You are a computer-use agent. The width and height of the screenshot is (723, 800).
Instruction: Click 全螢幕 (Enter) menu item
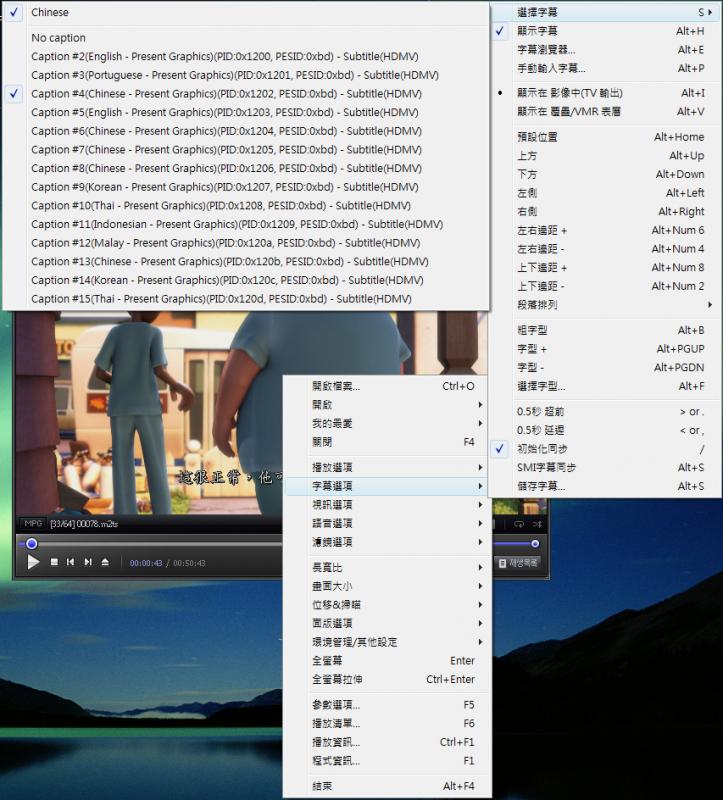click(x=387, y=661)
